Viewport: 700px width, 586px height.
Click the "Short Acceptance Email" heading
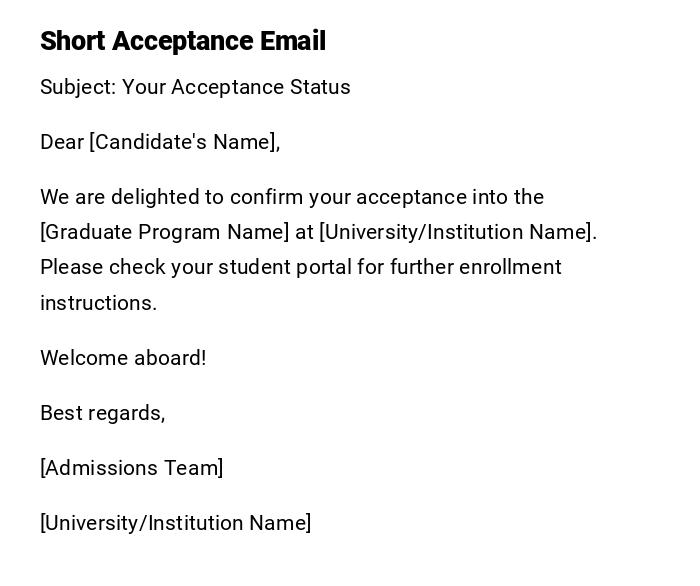(183, 42)
